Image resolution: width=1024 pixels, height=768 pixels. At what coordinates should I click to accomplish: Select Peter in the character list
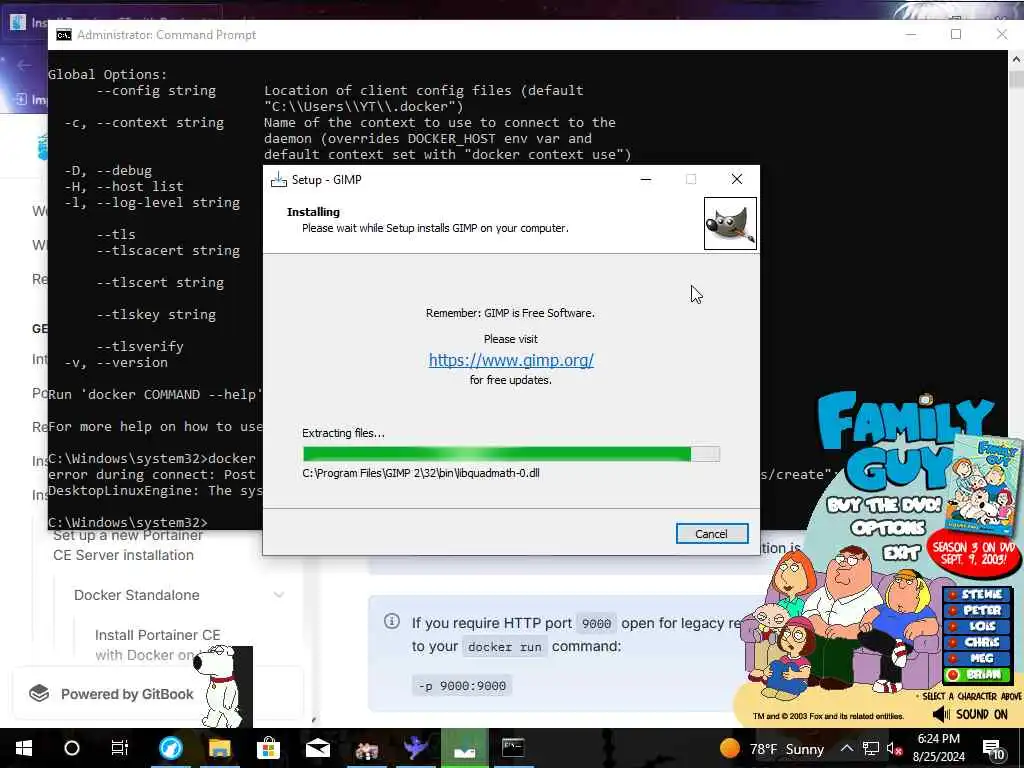[x=976, y=610]
